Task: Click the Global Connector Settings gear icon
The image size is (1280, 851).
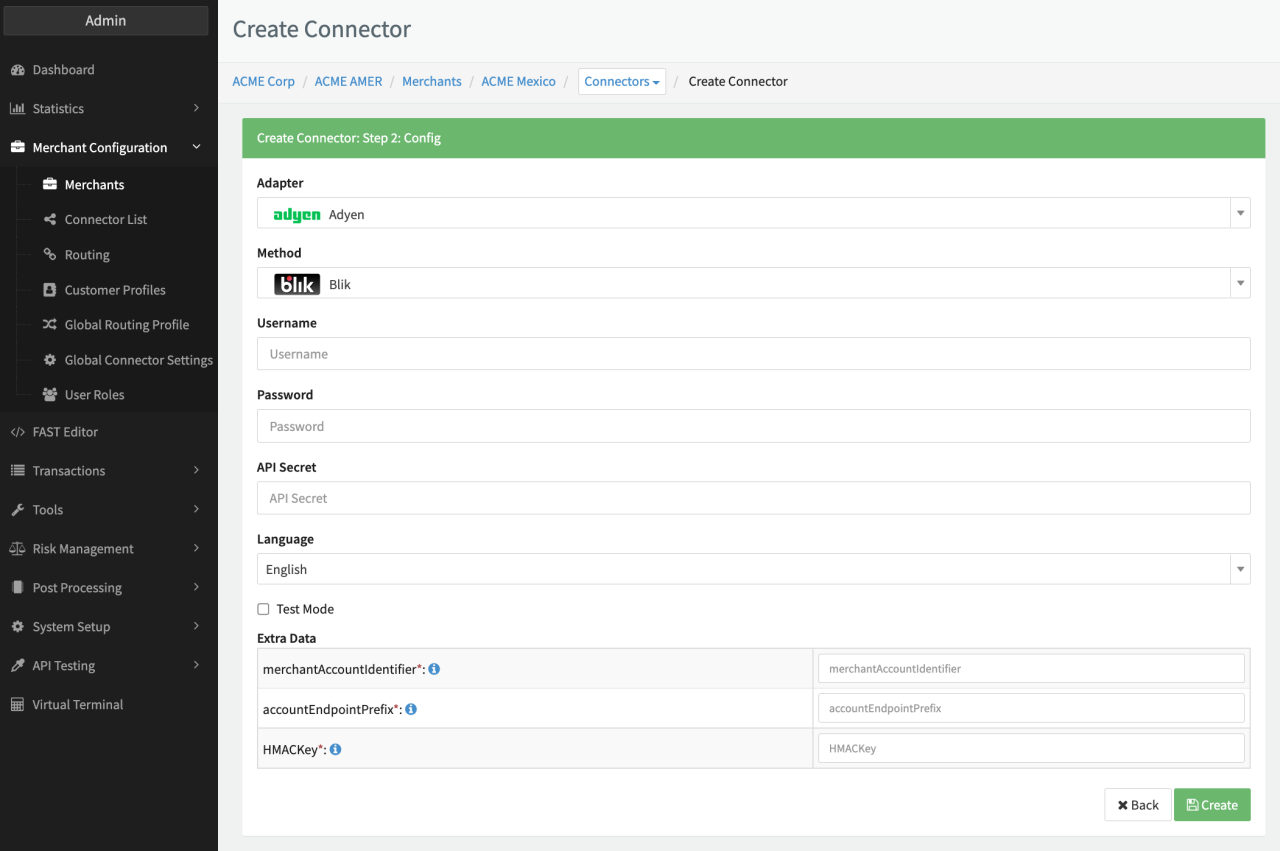Action: (x=50, y=360)
